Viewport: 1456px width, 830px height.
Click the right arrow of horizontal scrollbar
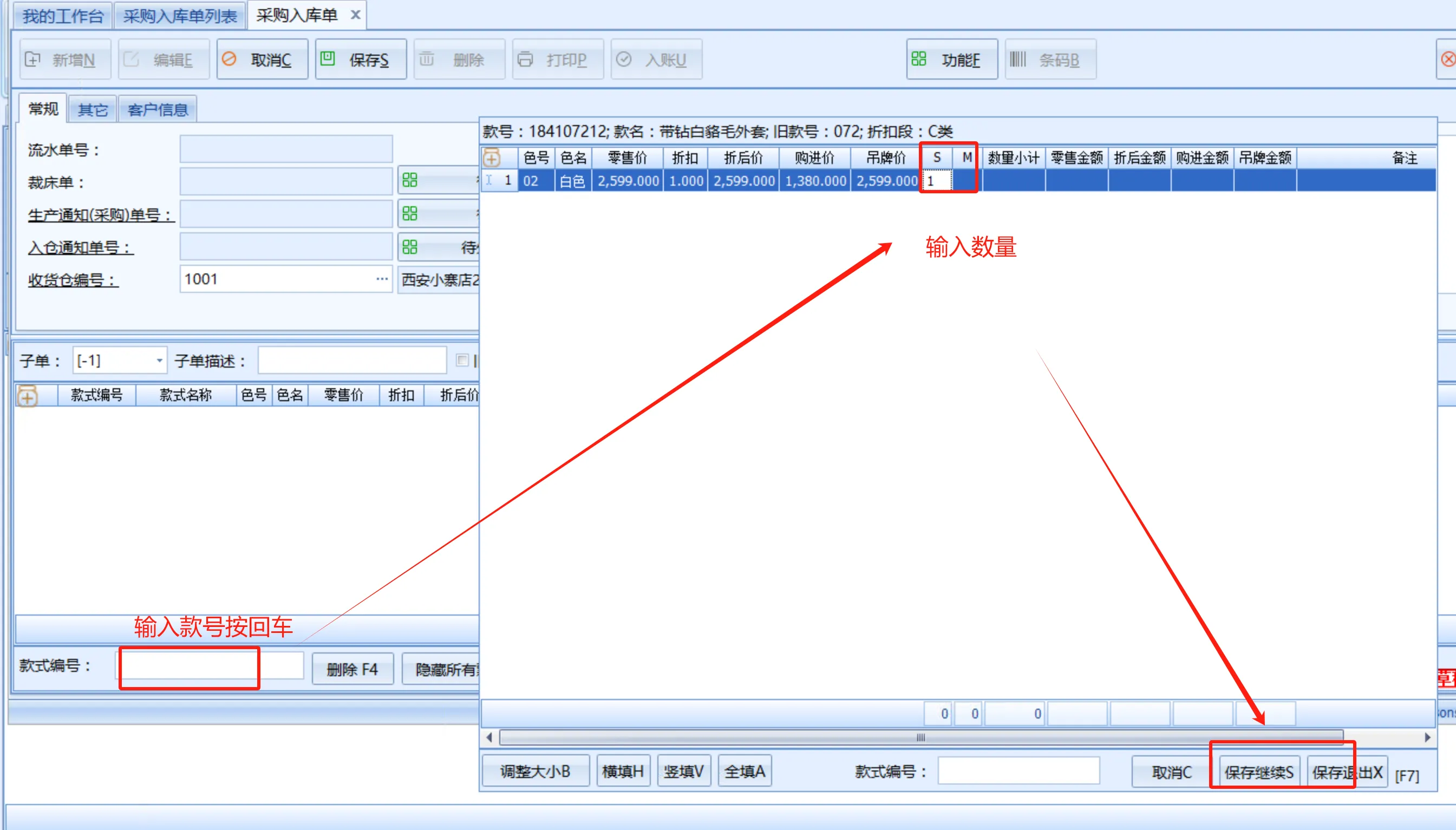1427,737
